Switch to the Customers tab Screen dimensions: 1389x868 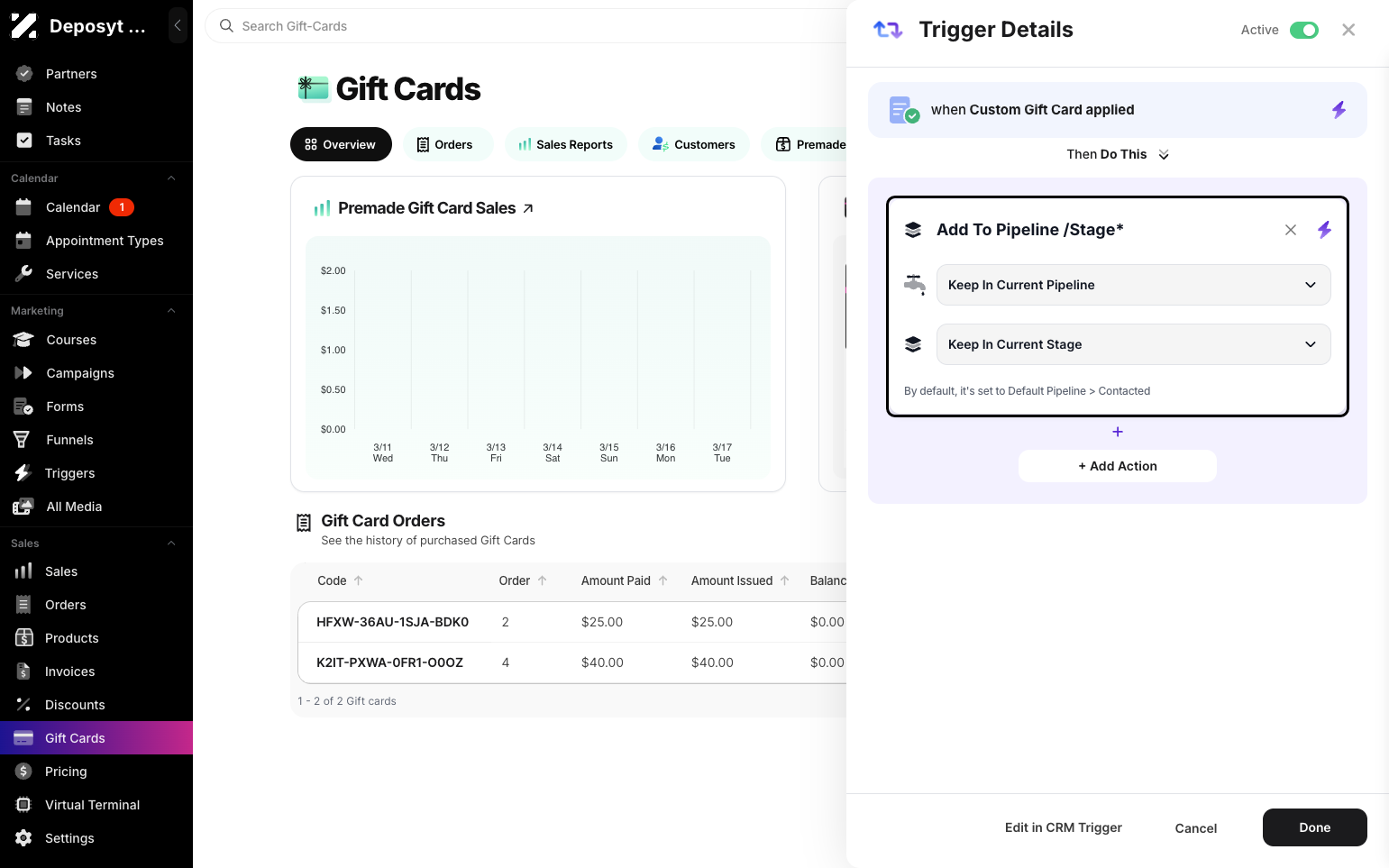(693, 144)
